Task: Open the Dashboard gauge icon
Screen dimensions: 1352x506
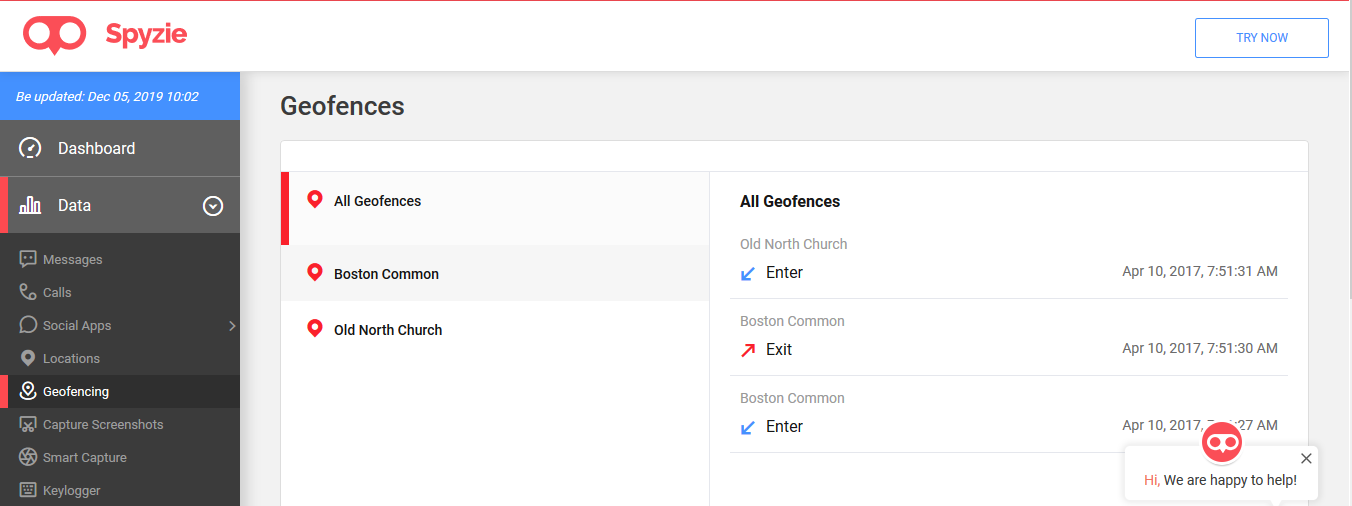Action: [x=31, y=148]
